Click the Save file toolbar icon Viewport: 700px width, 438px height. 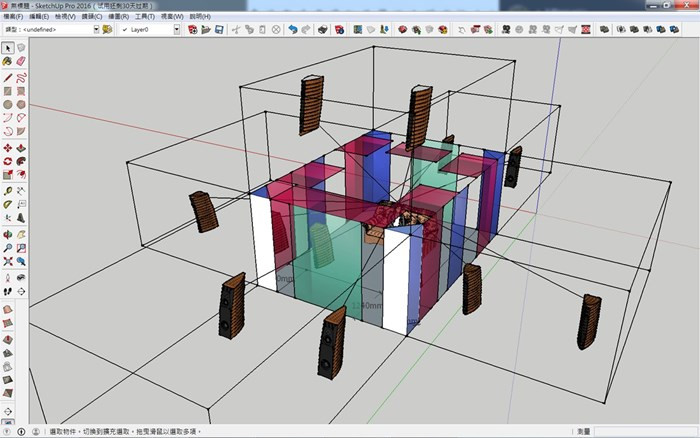click(218, 30)
